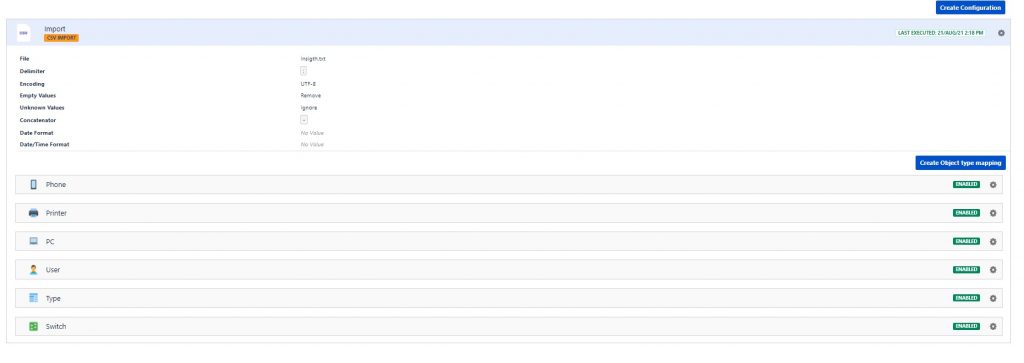Click the User avatar icon

(34, 270)
